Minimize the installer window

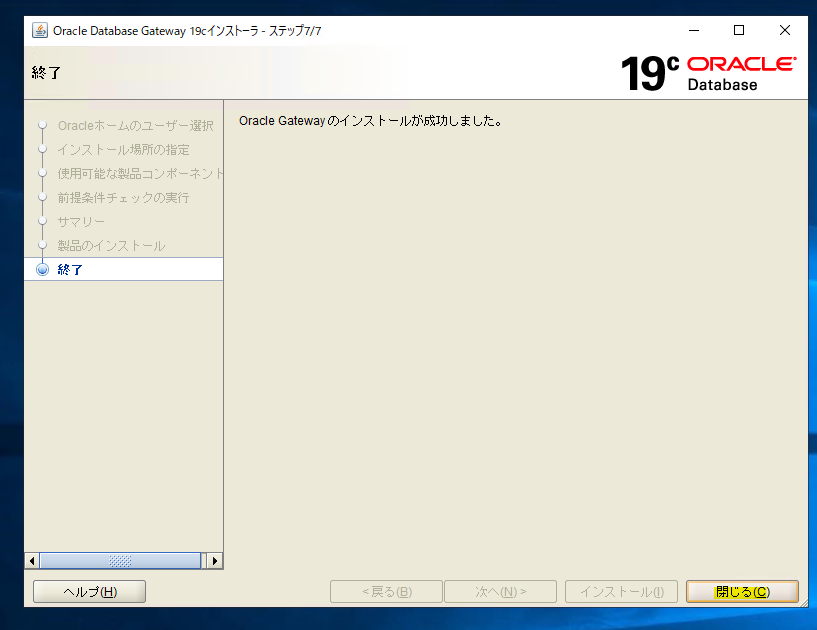coord(694,30)
